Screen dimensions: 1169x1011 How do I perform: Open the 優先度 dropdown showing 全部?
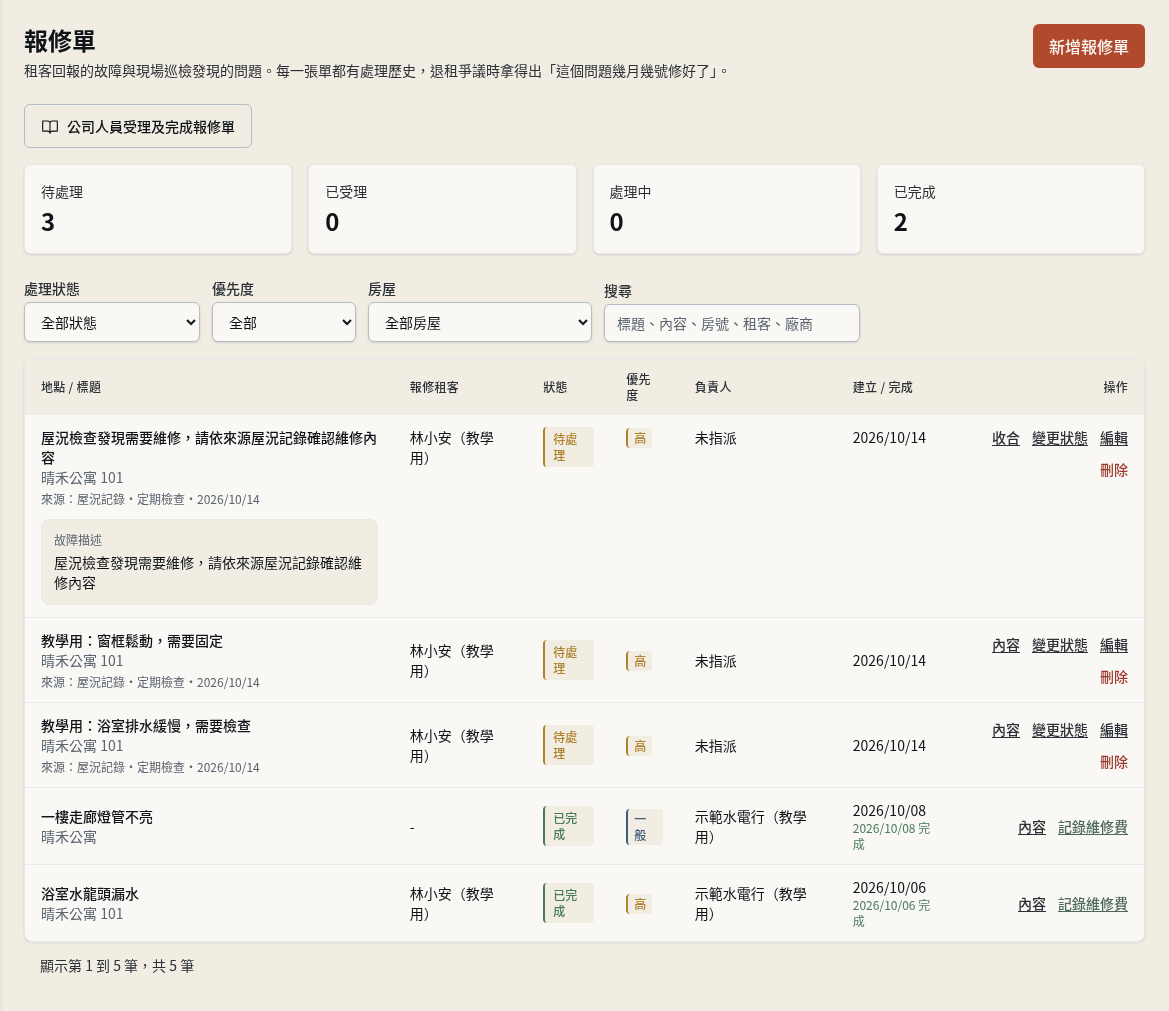[x=284, y=322]
